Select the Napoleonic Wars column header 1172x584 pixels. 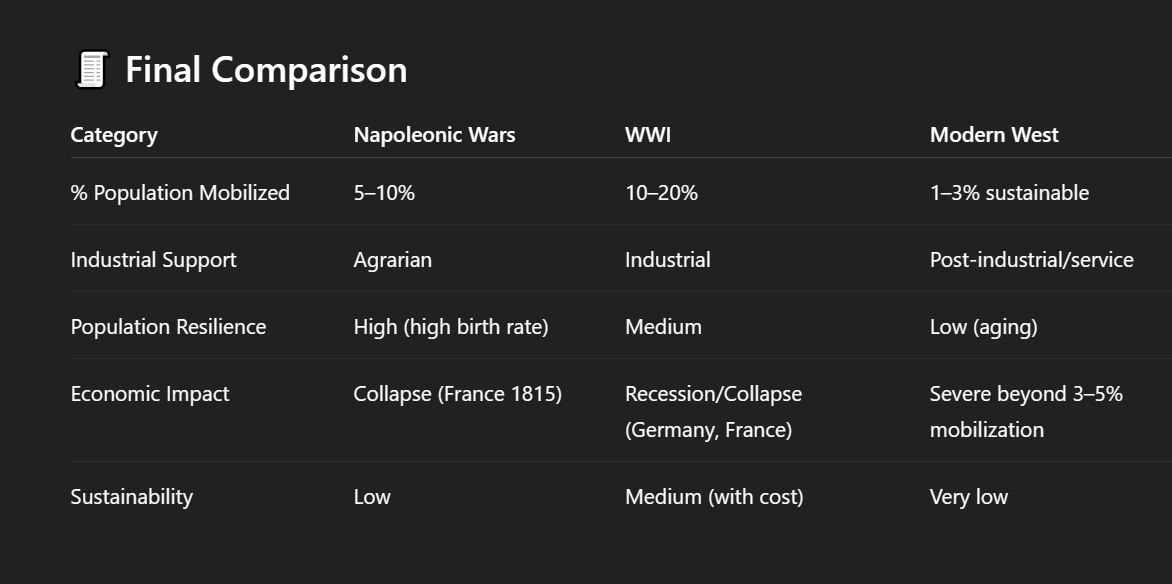tap(434, 135)
